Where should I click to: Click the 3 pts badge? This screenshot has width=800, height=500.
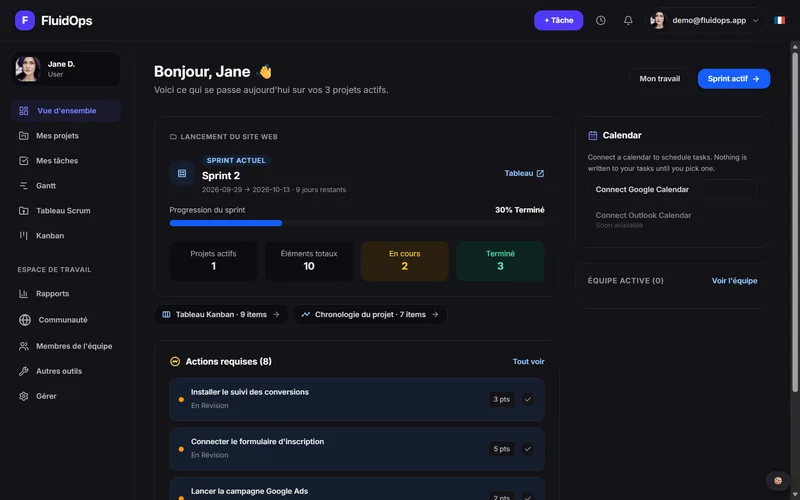pos(501,399)
